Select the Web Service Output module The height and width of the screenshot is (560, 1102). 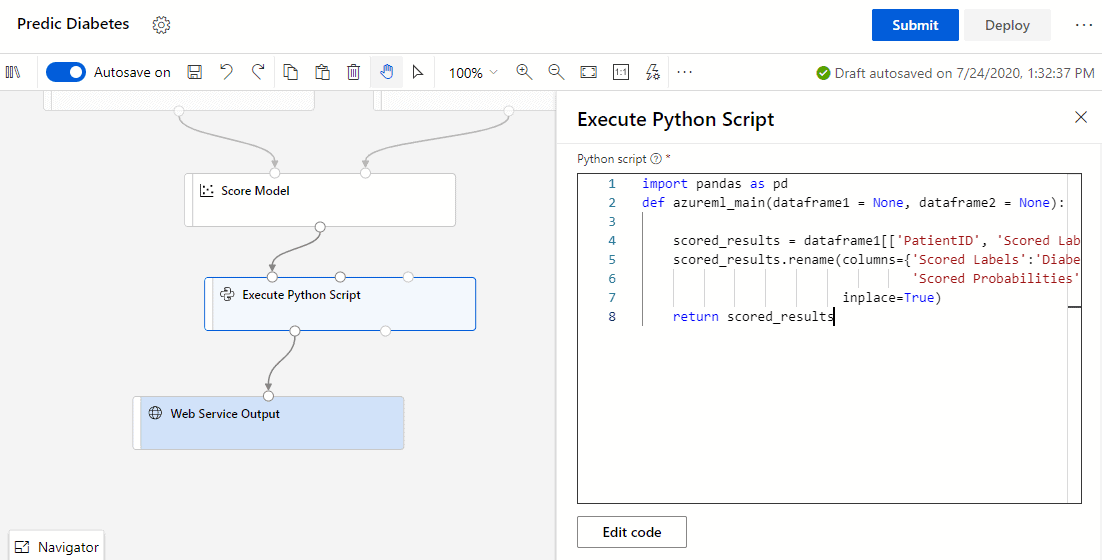click(268, 422)
